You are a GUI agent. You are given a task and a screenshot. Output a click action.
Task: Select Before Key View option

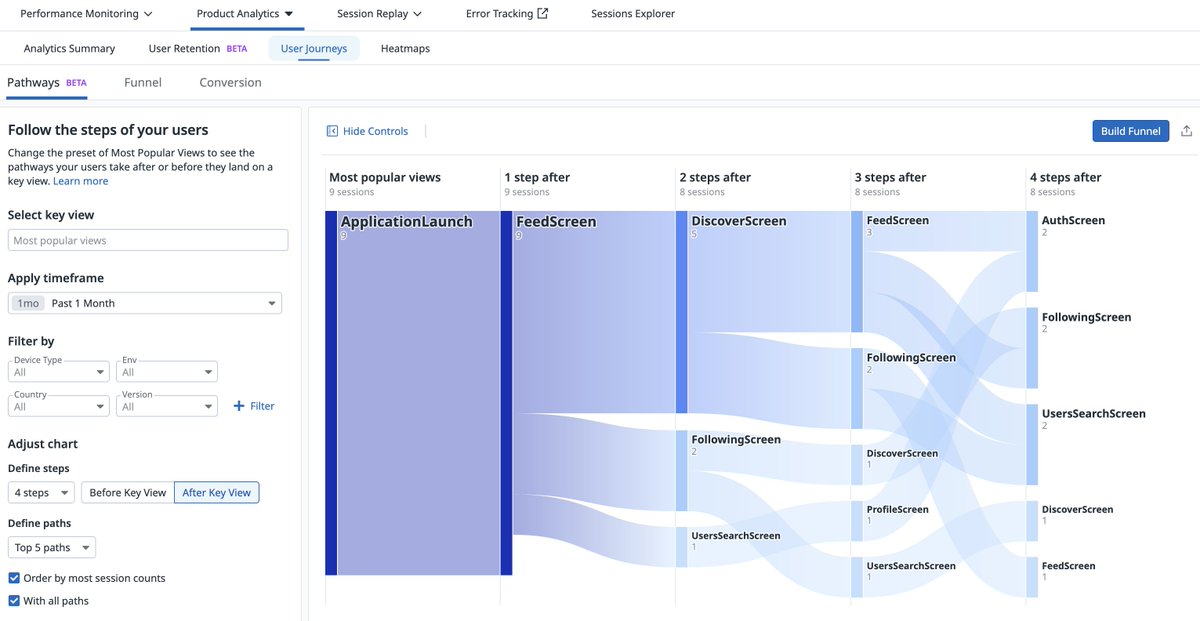(128, 492)
